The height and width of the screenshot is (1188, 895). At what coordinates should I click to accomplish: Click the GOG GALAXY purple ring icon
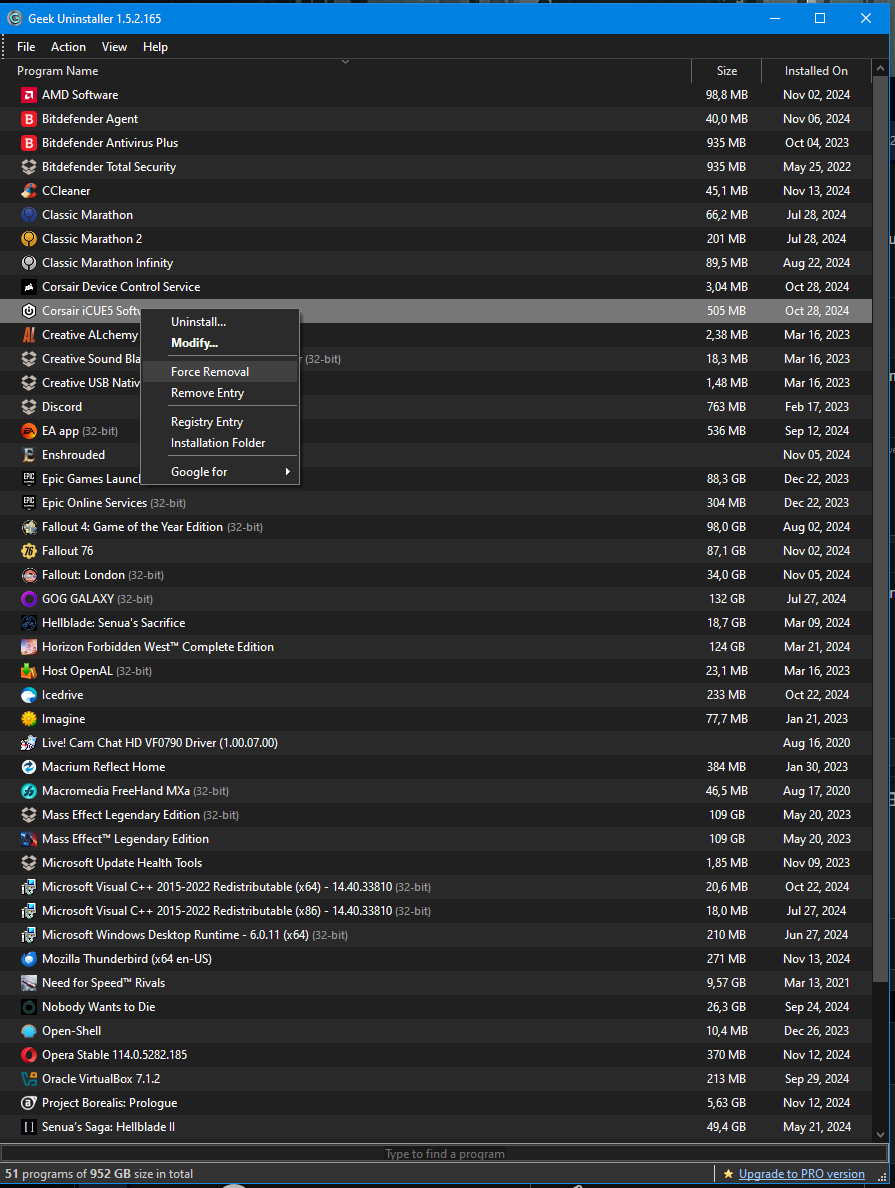point(29,599)
